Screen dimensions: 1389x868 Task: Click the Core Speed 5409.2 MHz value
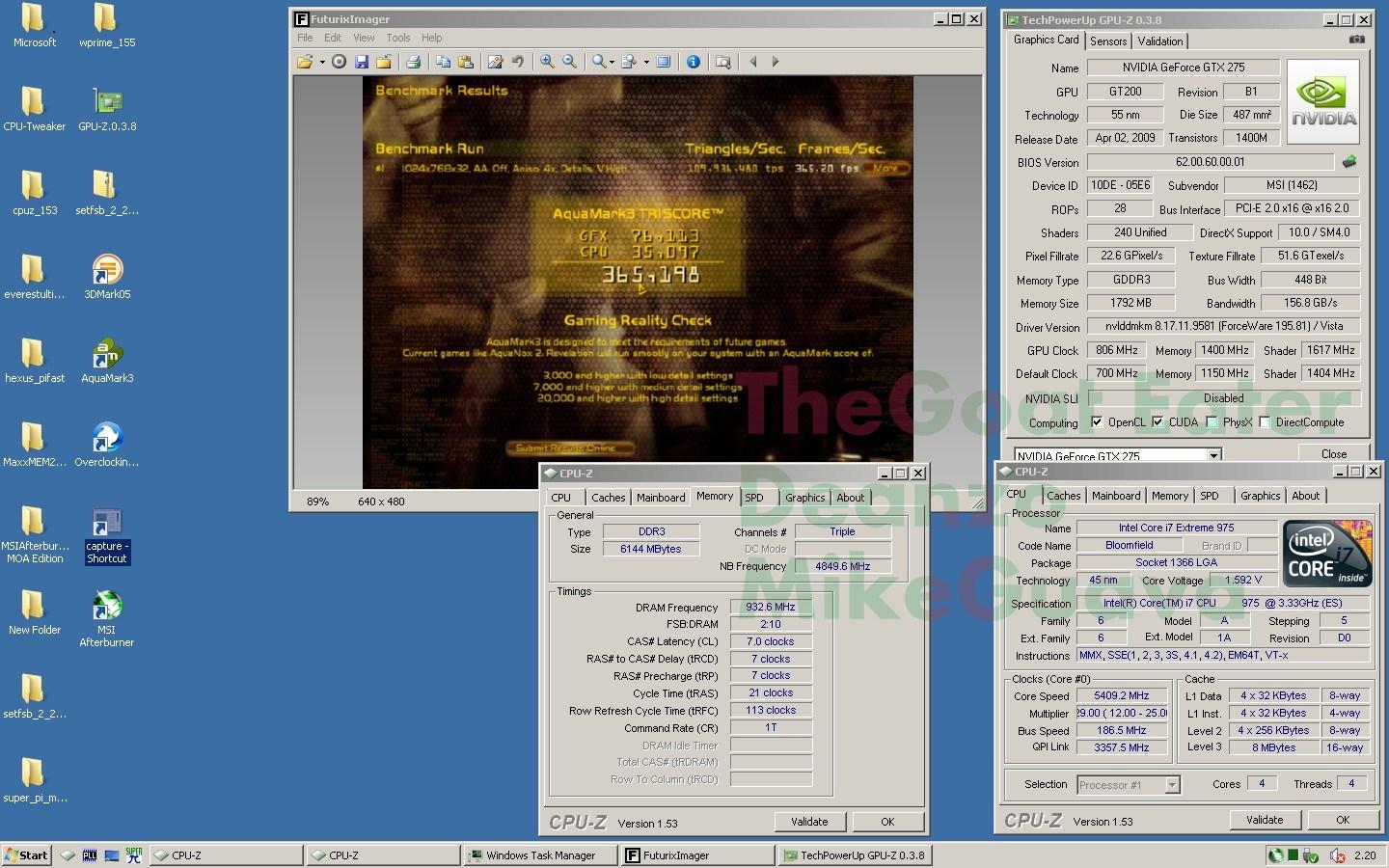[1121, 696]
